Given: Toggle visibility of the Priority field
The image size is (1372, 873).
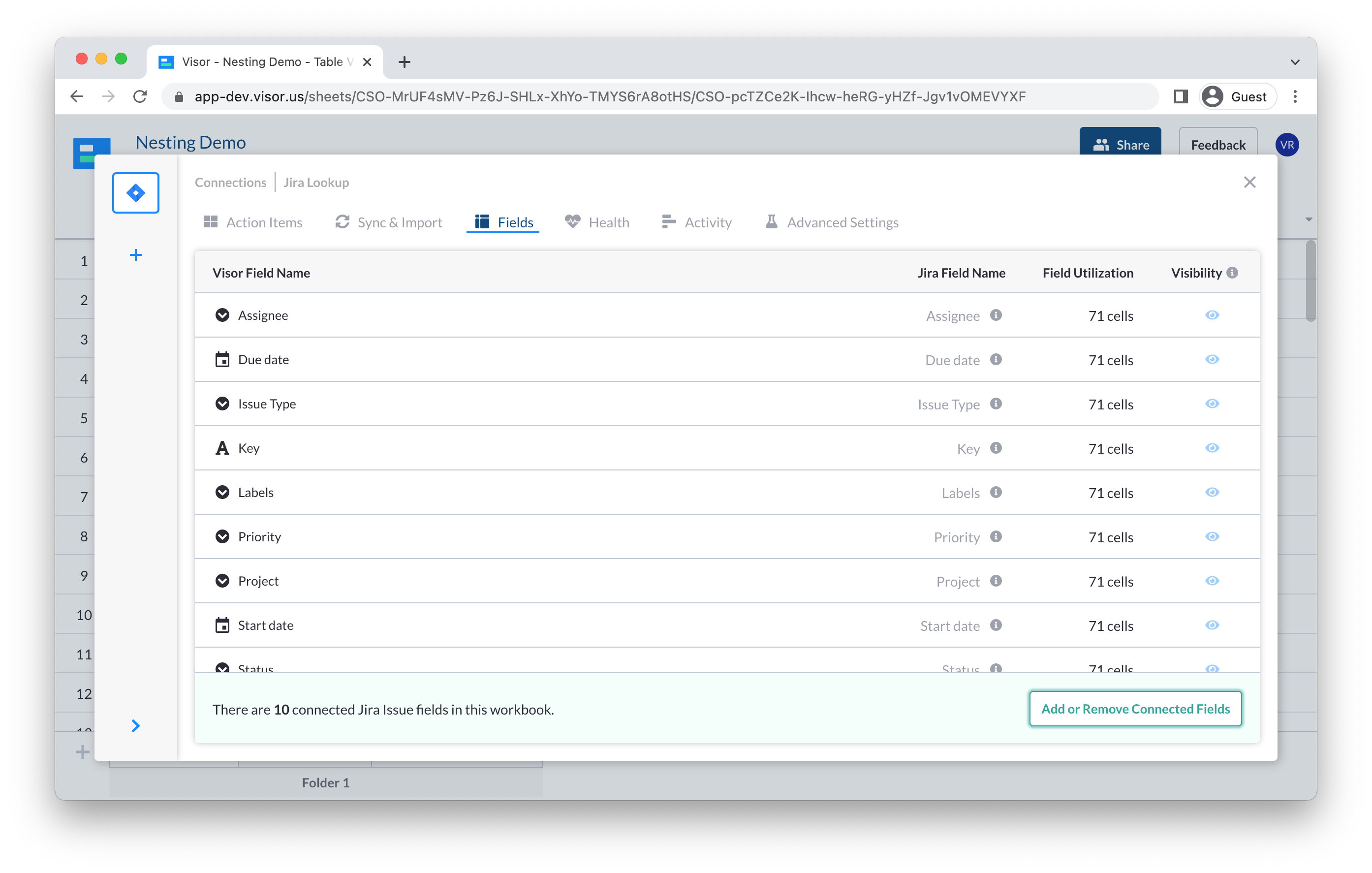Looking at the screenshot, I should (x=1212, y=537).
